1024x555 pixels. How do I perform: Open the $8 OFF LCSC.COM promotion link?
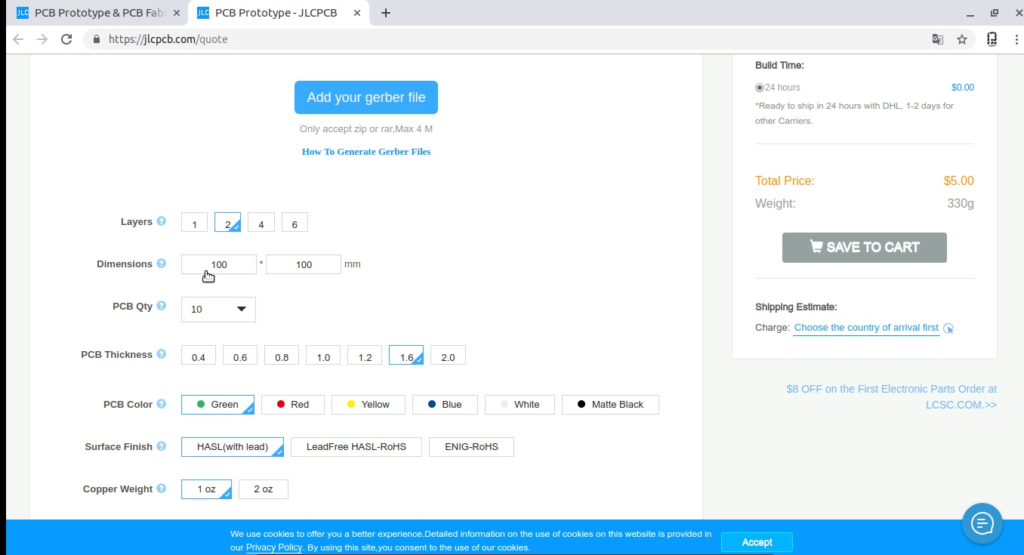coord(891,397)
